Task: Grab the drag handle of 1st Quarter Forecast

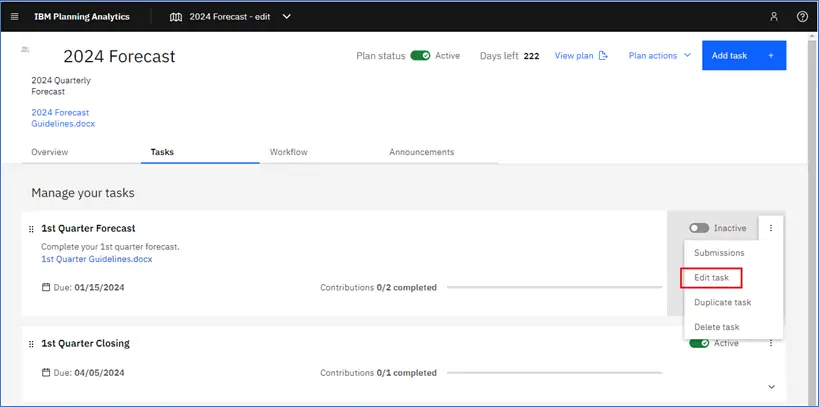Action: [31, 229]
